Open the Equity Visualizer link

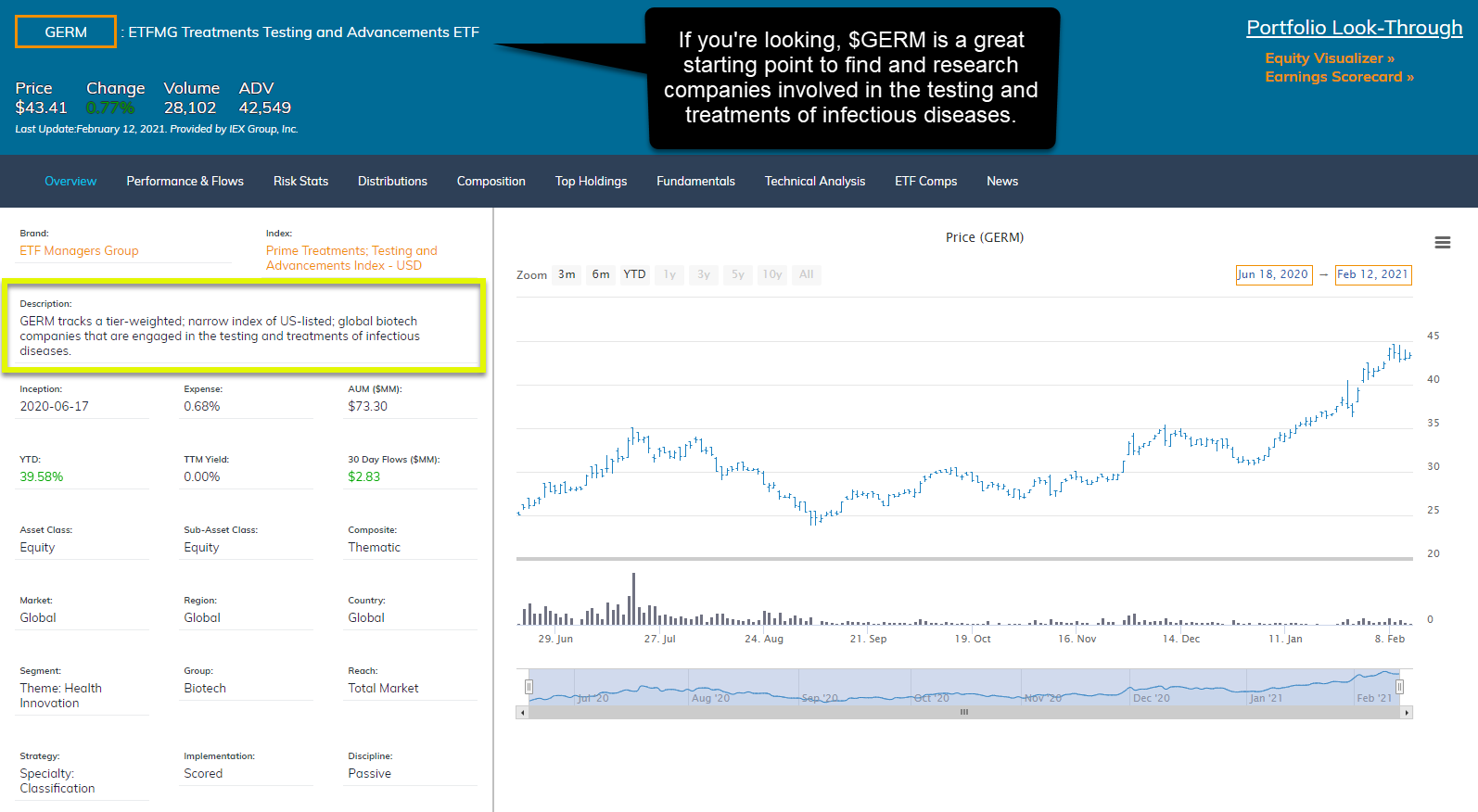coord(1330,58)
